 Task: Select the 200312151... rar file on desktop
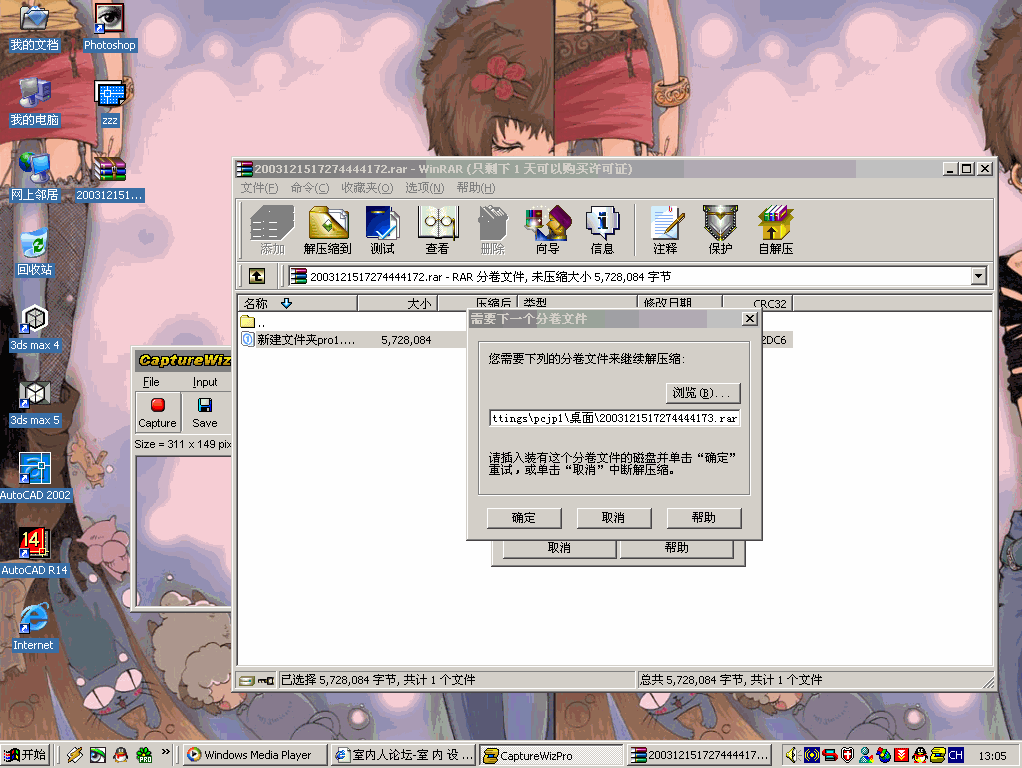(110, 177)
